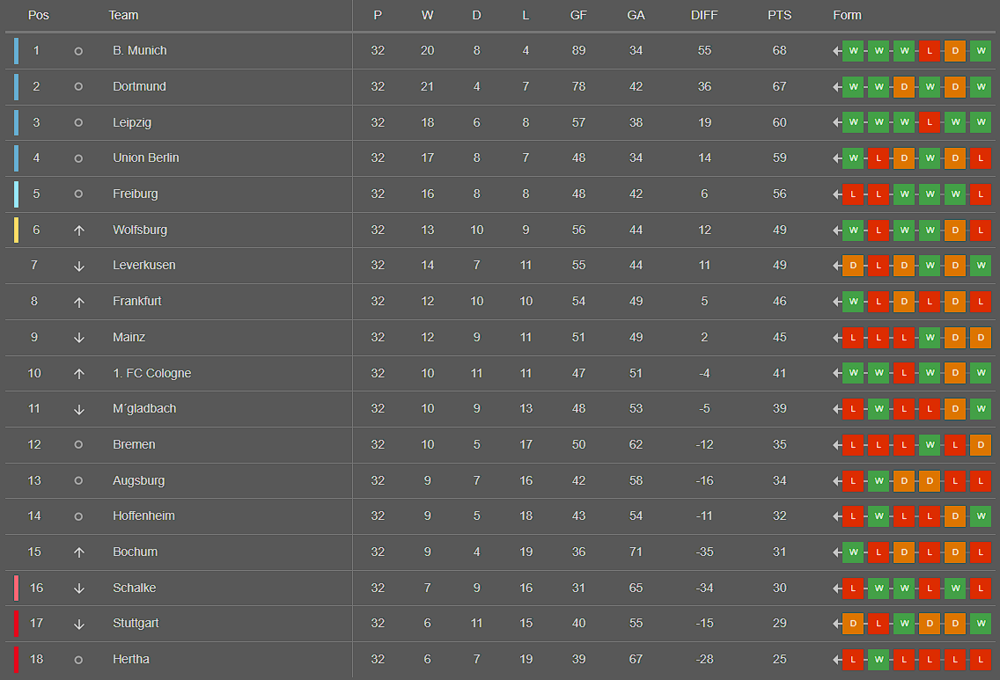Image resolution: width=1000 pixels, height=680 pixels.
Task: Open the Union Berlin team link
Action: [146, 158]
